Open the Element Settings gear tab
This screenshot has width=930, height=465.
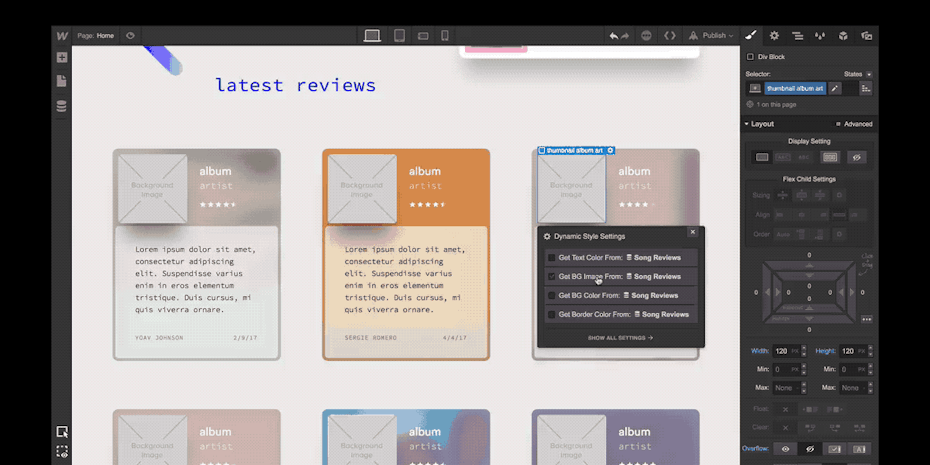click(x=774, y=36)
